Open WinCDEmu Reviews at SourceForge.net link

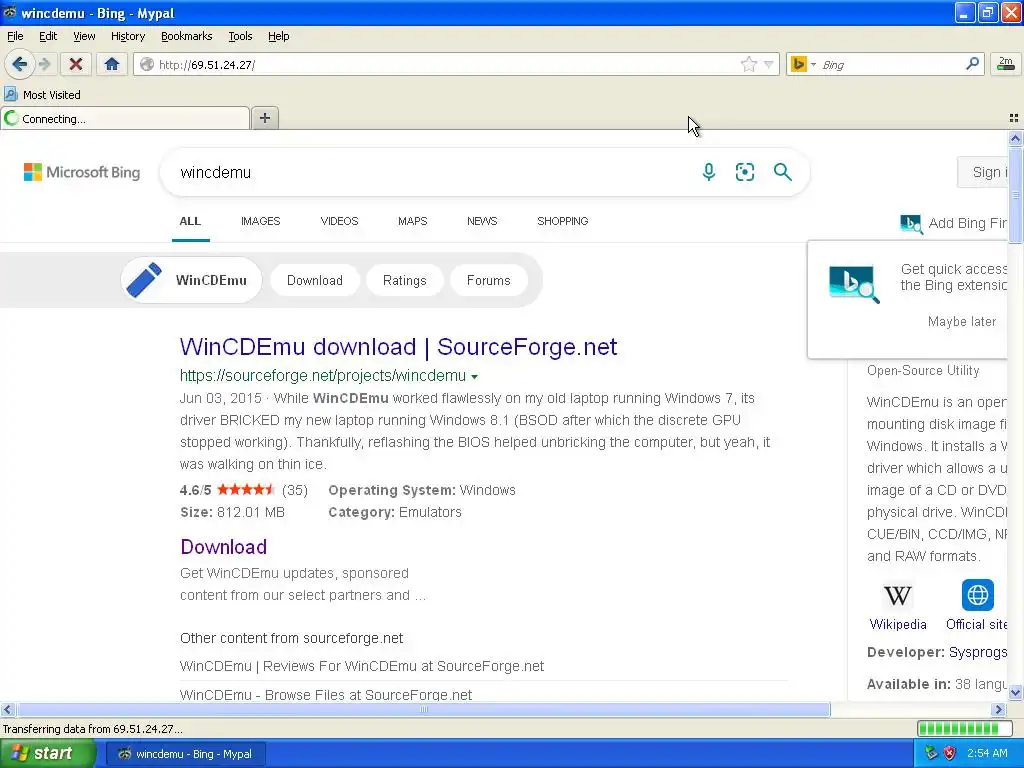[x=362, y=666]
